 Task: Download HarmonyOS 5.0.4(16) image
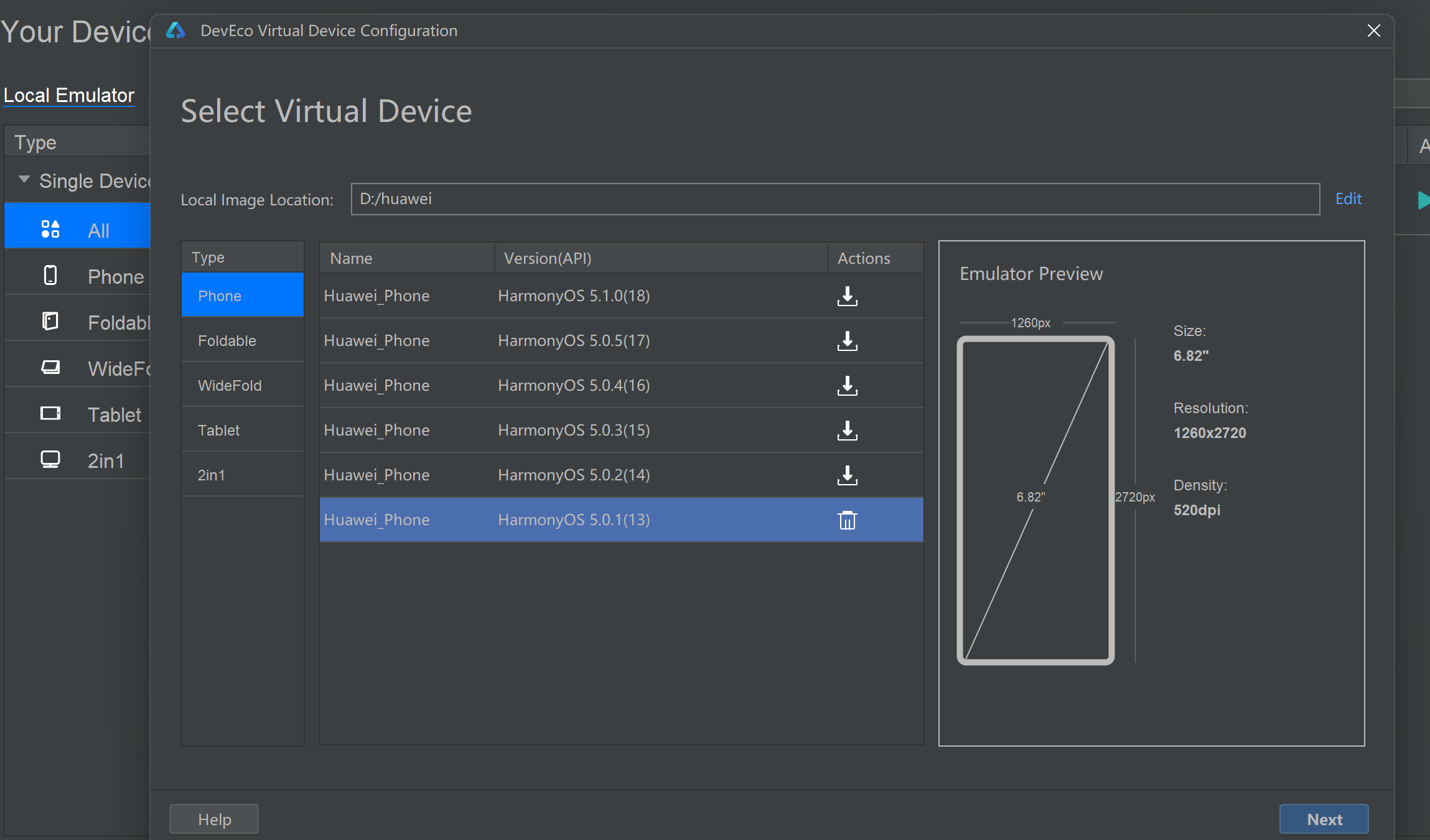tap(847, 386)
